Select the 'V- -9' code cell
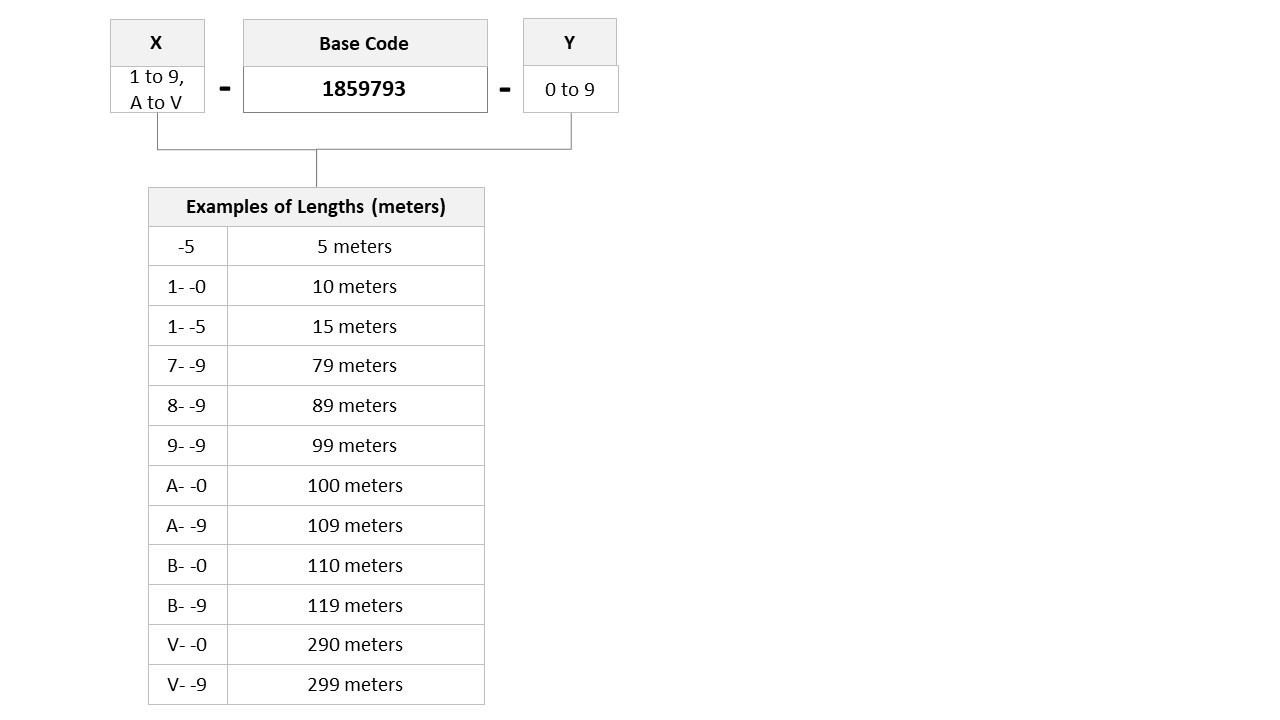This screenshot has height=720, width=1280. point(188,684)
